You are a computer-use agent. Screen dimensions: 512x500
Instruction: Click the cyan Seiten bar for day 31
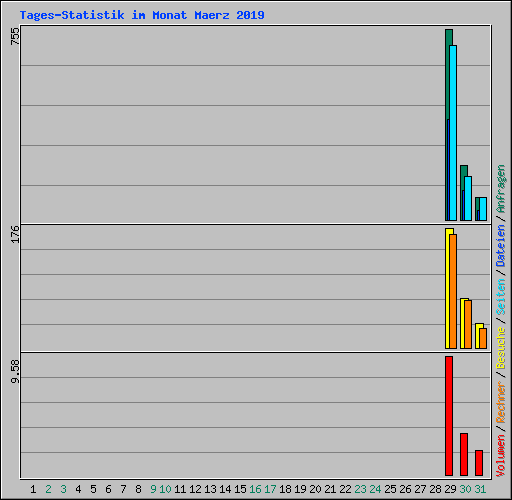483,209
